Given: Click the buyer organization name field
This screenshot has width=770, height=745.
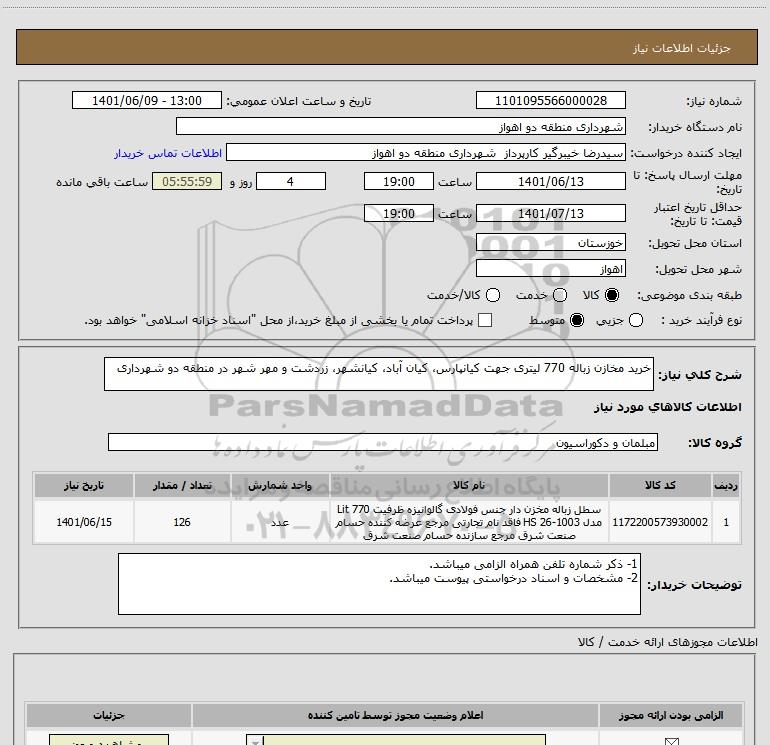Looking at the screenshot, I should tap(401, 126).
